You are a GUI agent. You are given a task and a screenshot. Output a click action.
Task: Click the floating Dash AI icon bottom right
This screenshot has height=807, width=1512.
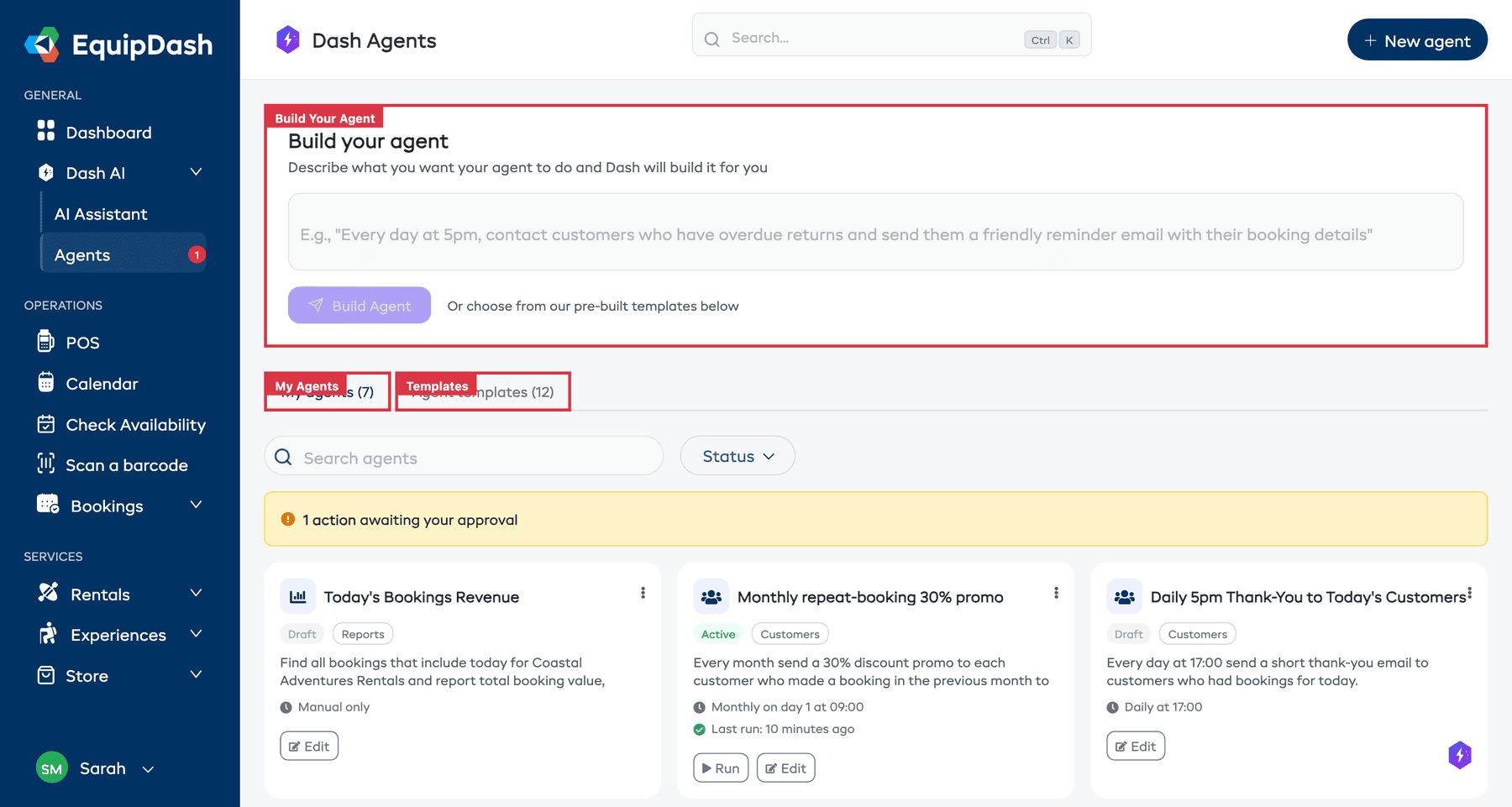[1460, 756]
